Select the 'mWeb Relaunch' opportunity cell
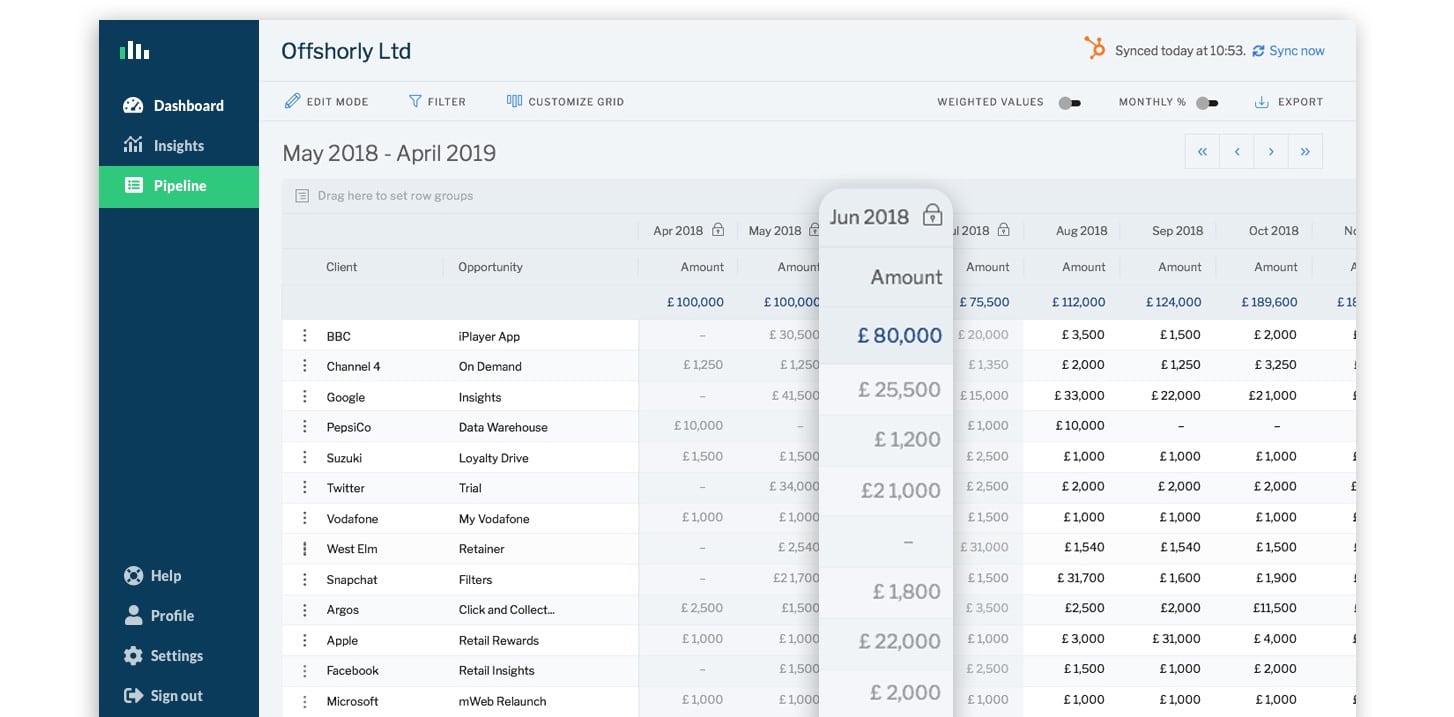The width and height of the screenshot is (1454, 717). coord(502,701)
